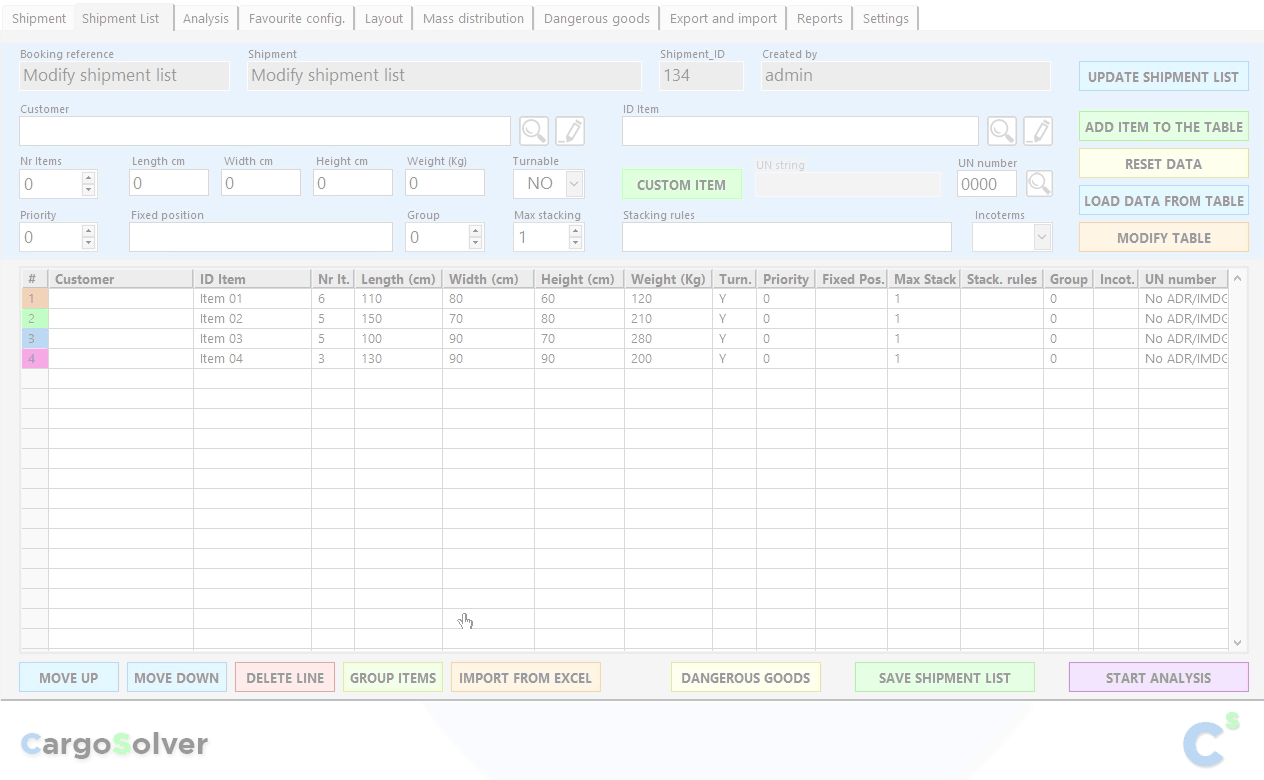Increase the Group value using the spinner
1264x780 pixels.
point(475,231)
